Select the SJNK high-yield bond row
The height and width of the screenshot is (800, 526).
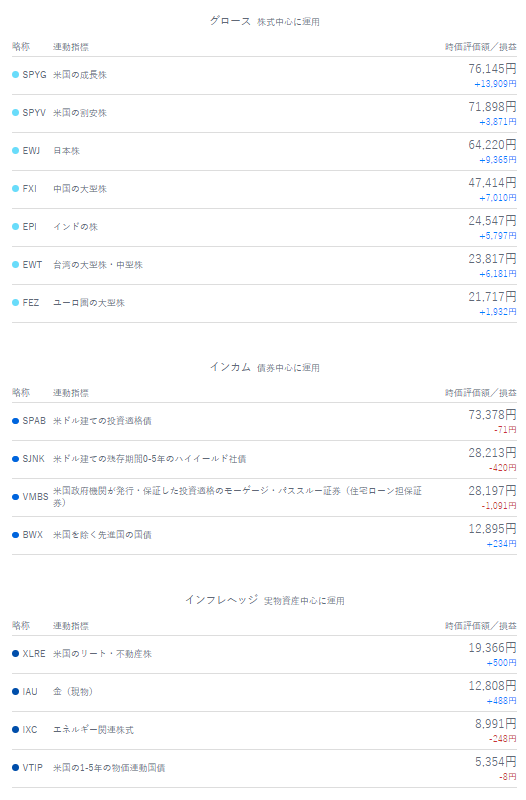tap(264, 459)
